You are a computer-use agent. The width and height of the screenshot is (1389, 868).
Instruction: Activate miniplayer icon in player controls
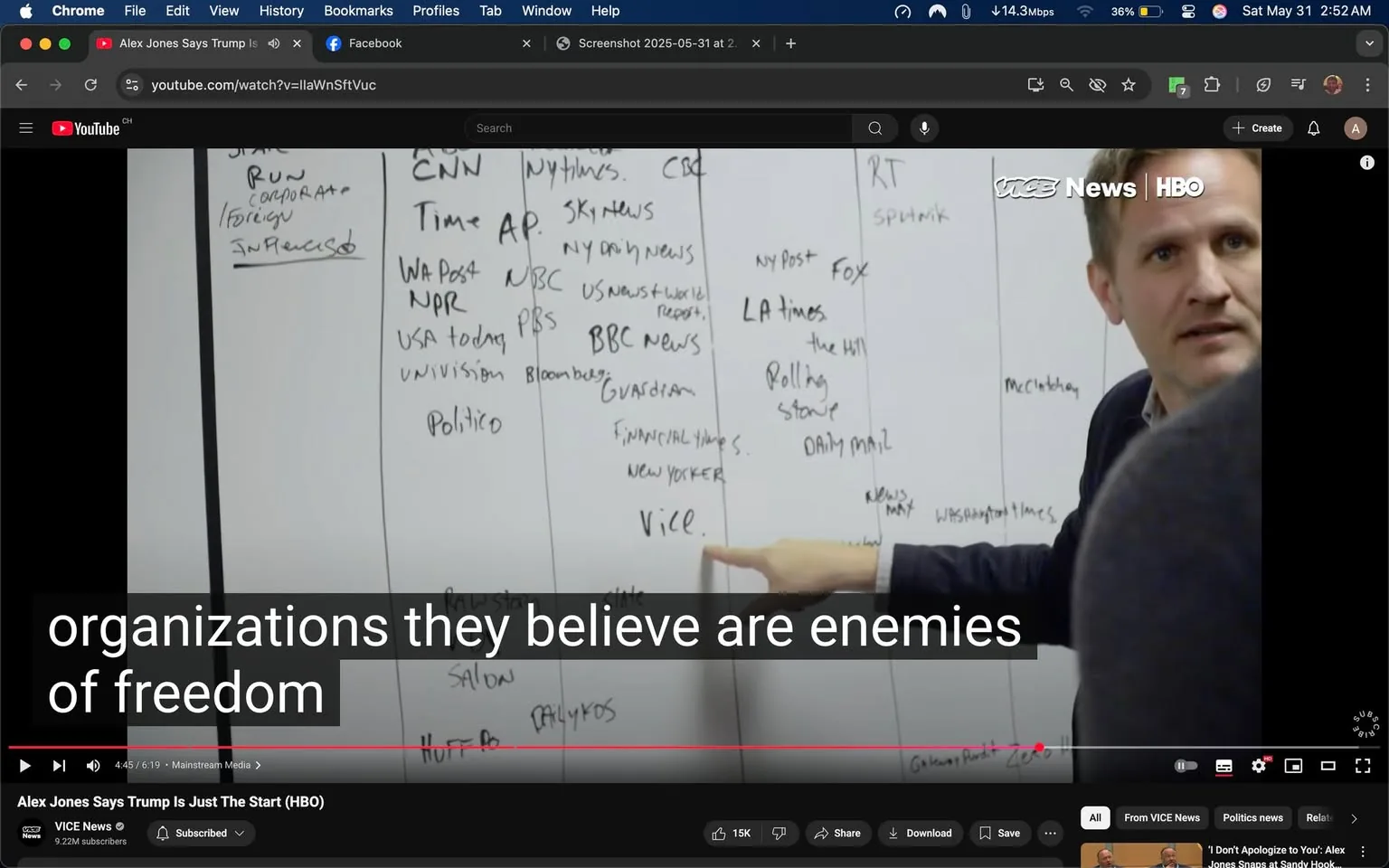pos(1293,766)
